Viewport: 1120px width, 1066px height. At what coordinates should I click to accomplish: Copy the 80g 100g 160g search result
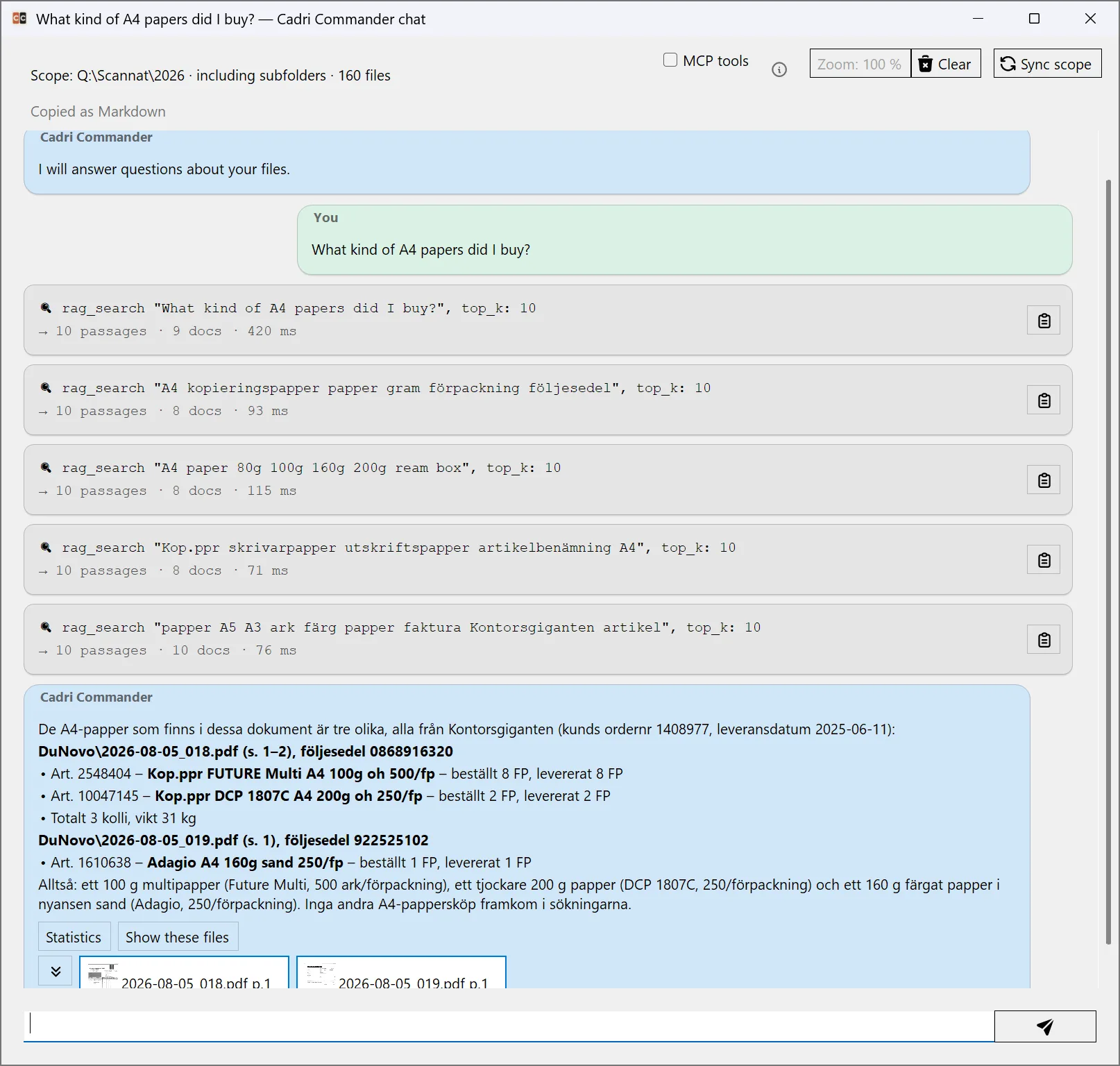click(x=1043, y=480)
